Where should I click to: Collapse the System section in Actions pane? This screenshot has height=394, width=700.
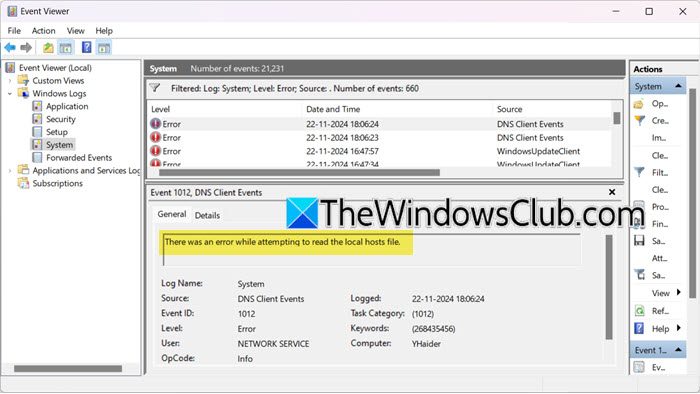(x=679, y=86)
